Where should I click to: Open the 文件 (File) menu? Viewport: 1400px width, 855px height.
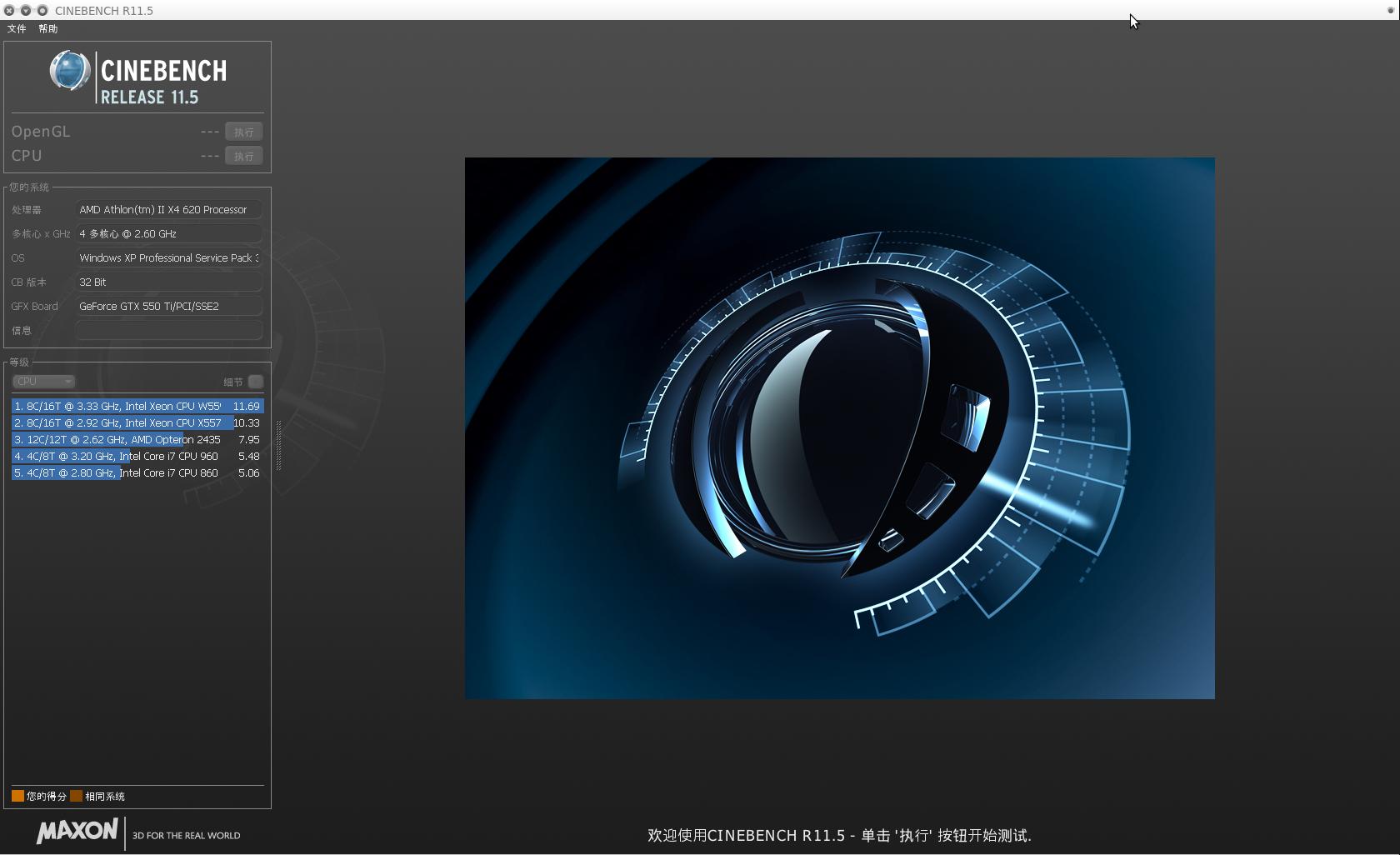pyautogui.click(x=17, y=28)
